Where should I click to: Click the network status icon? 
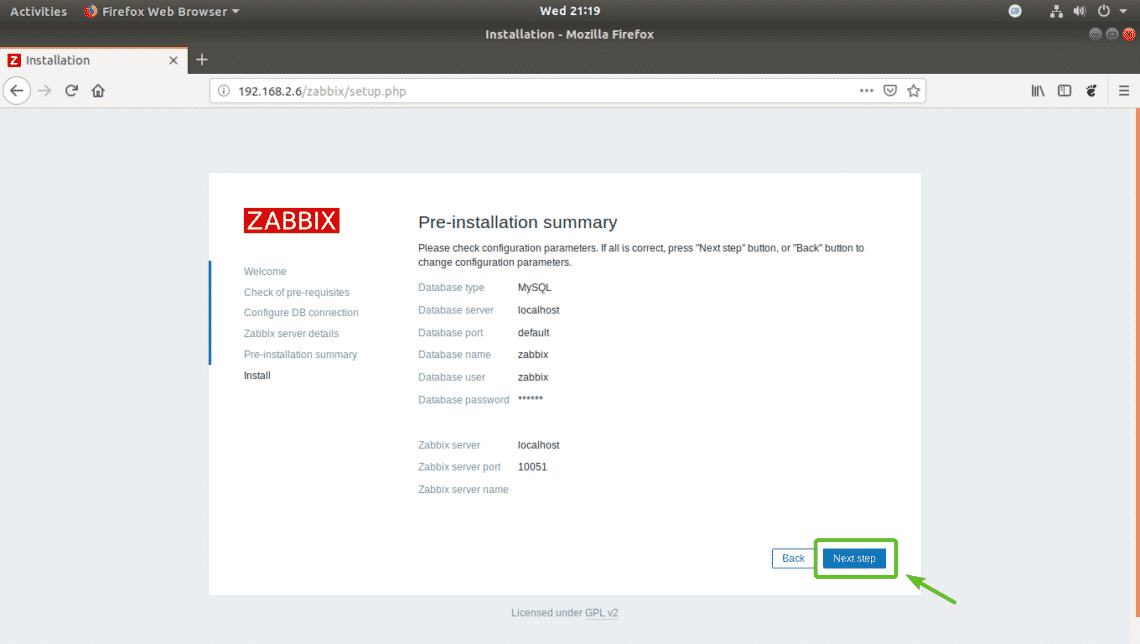(1056, 11)
